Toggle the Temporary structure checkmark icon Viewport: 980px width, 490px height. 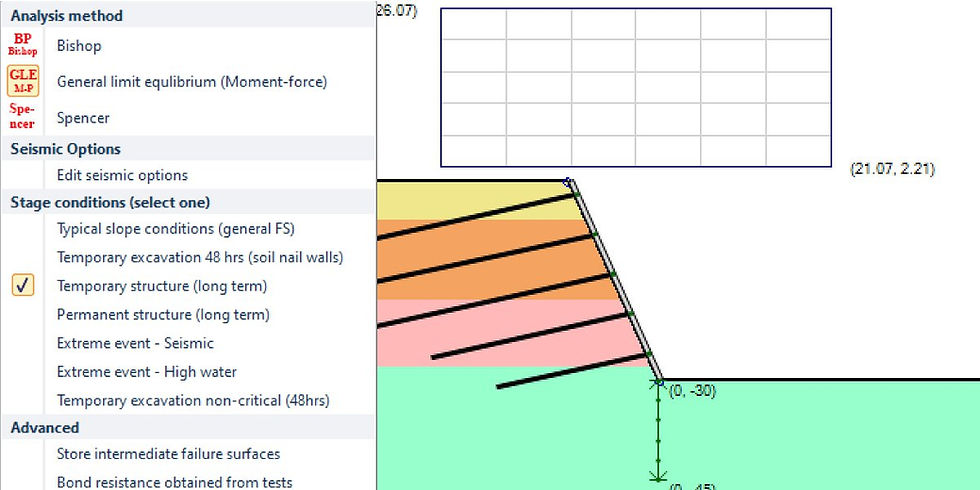coord(23,286)
